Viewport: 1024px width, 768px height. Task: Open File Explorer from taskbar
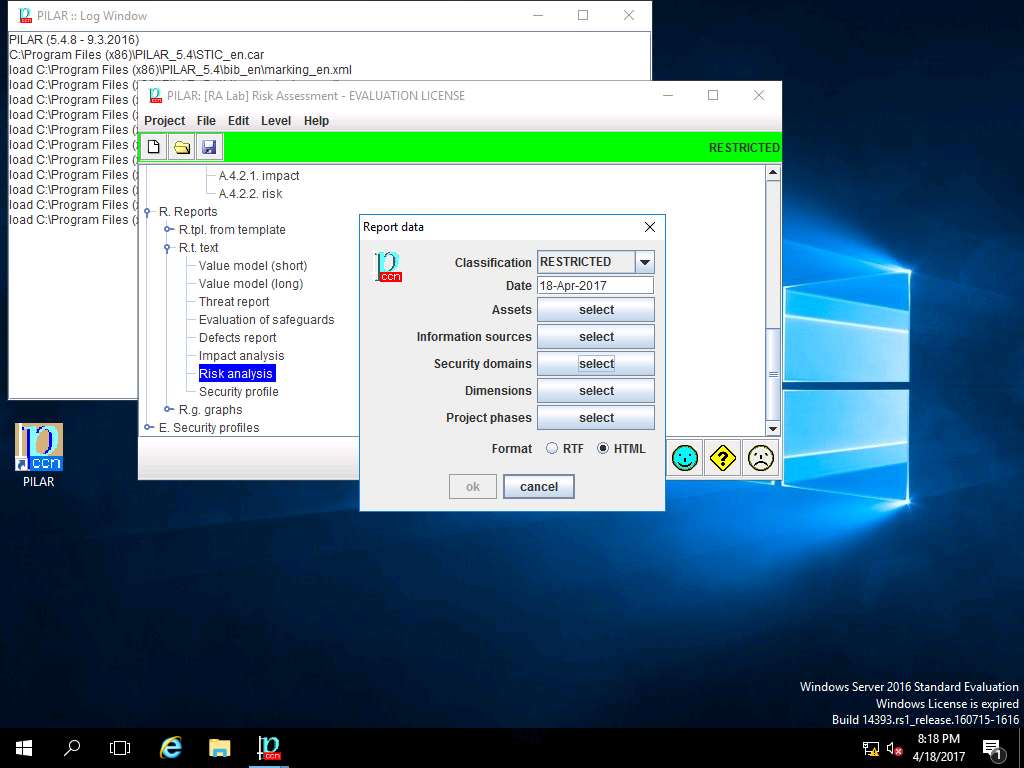pyautogui.click(x=219, y=748)
